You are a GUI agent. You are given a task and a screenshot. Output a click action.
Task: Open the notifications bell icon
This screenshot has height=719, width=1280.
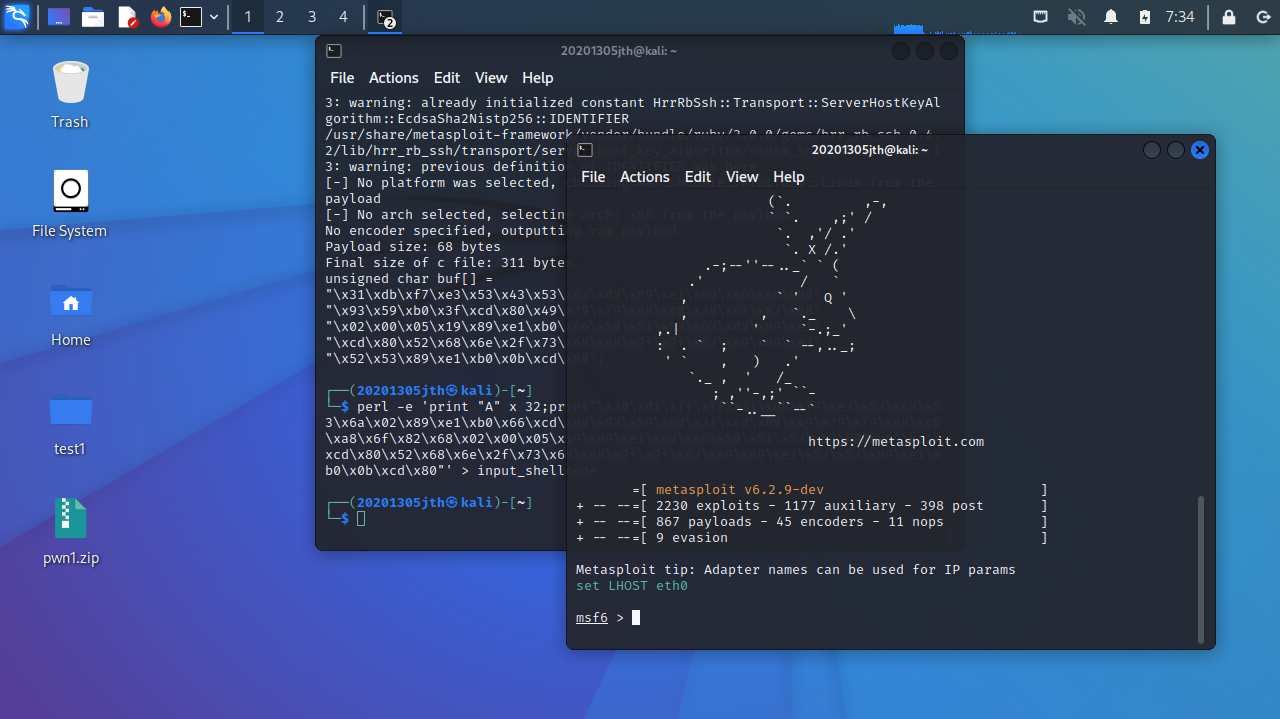click(x=1111, y=17)
